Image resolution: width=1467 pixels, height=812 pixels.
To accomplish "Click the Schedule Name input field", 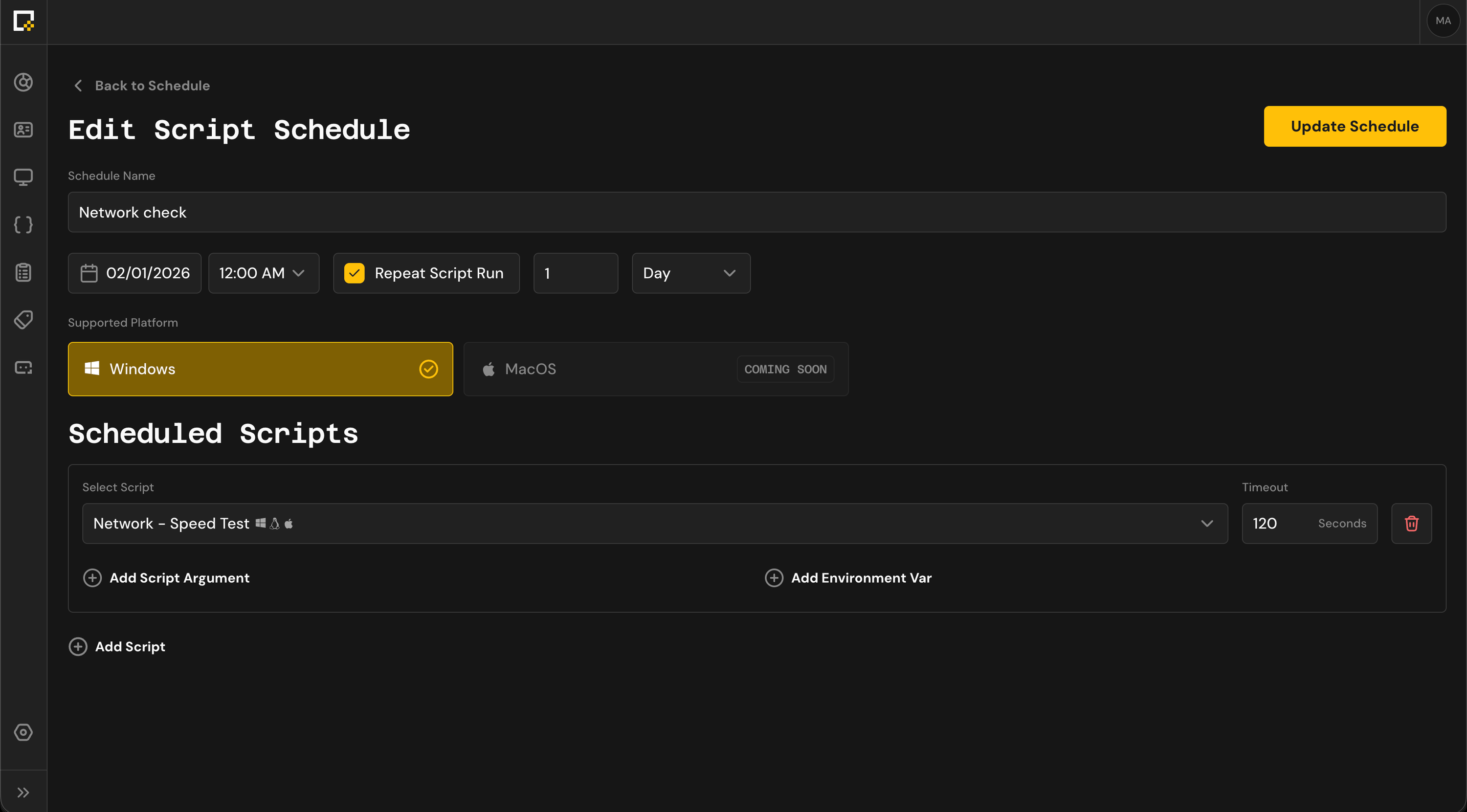I will point(757,212).
